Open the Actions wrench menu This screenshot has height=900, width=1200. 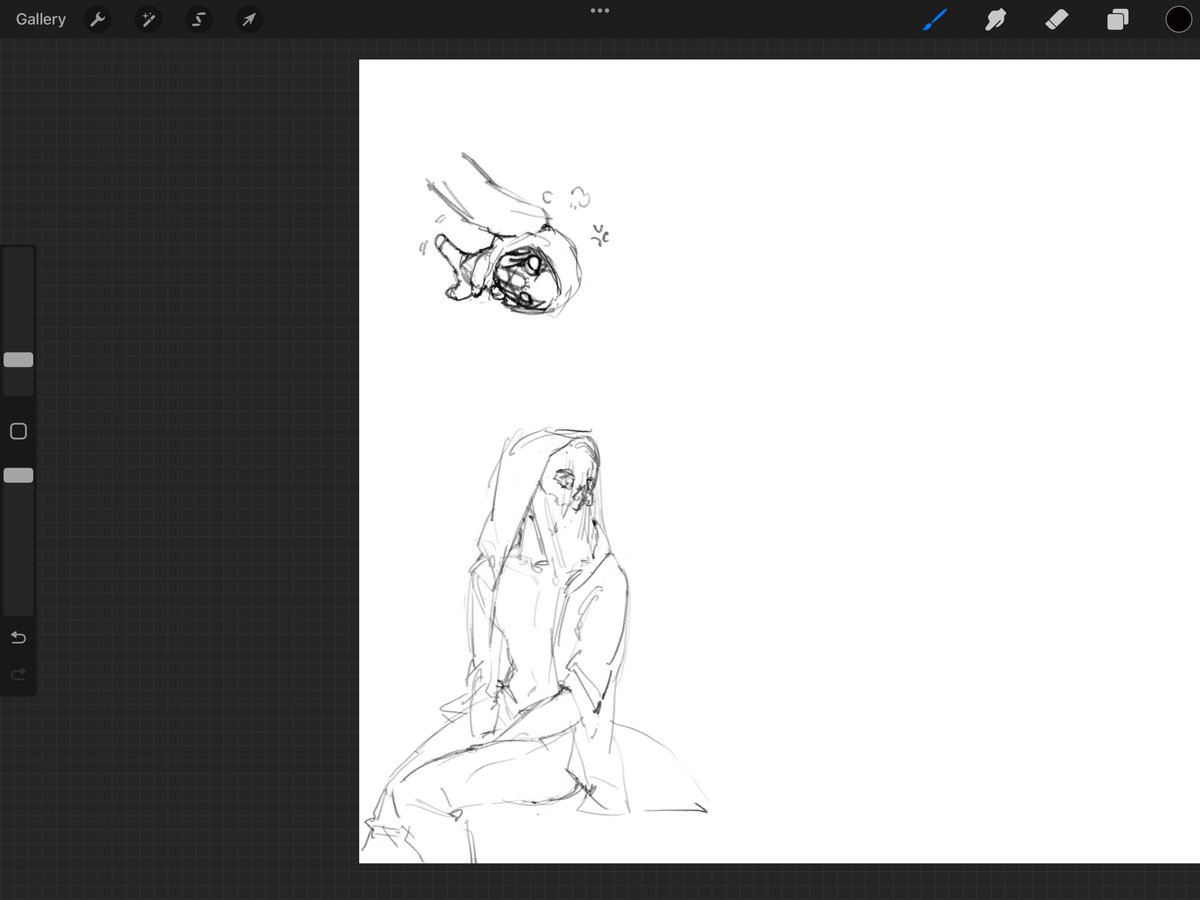(97, 19)
